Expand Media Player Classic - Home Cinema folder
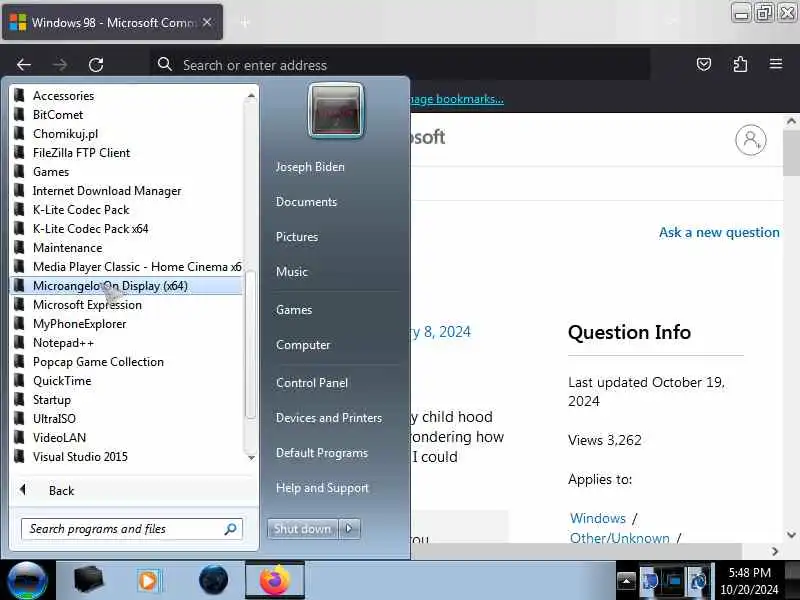 (127, 267)
